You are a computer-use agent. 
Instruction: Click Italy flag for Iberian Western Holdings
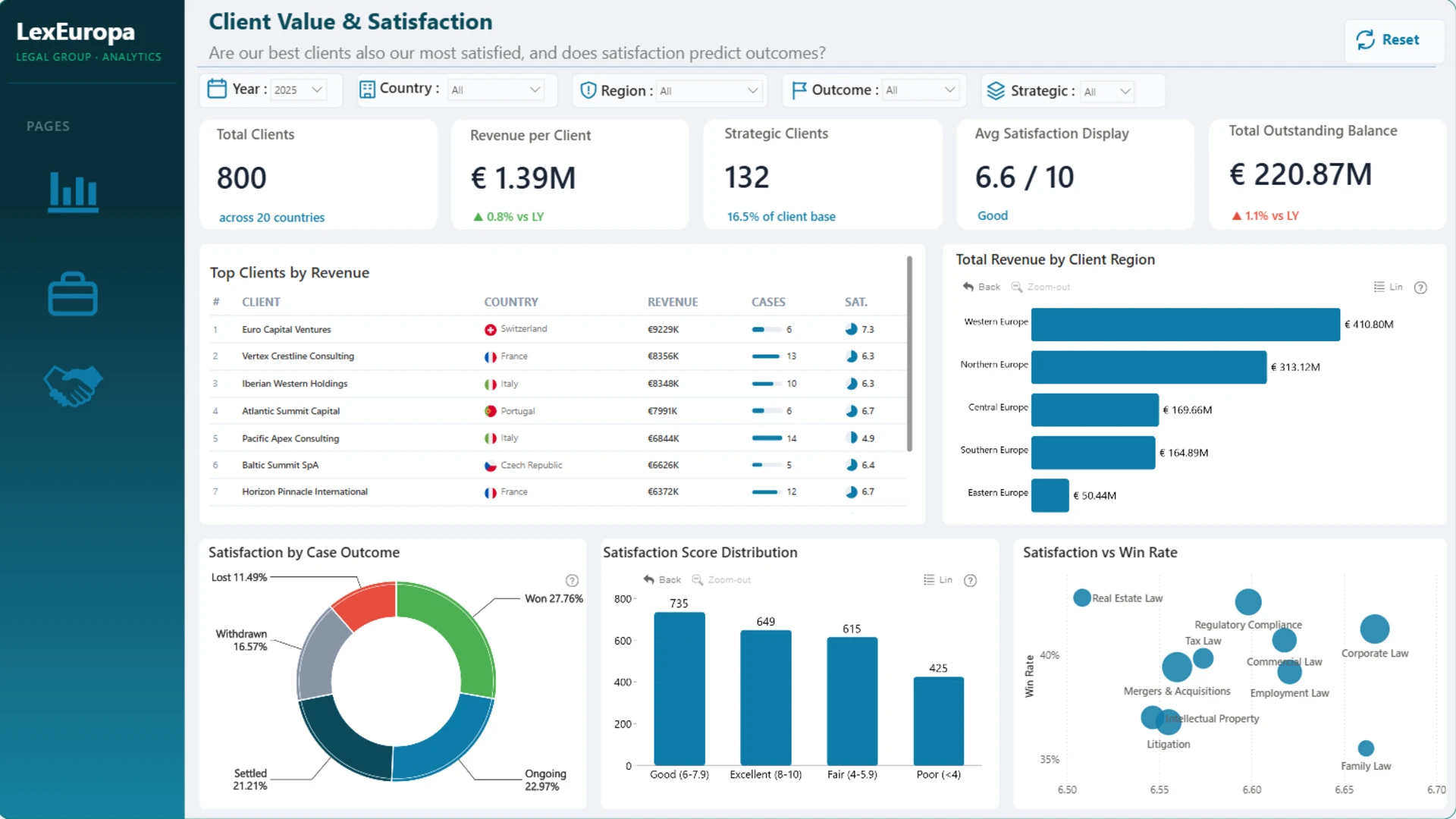[x=491, y=384]
